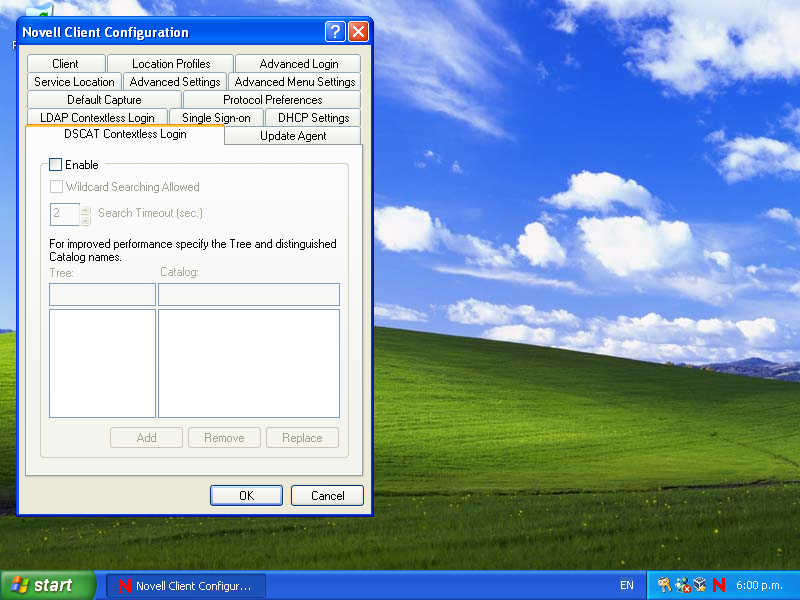Click the 6:00 p.m. clock
The image size is (800, 600).
tap(759, 585)
